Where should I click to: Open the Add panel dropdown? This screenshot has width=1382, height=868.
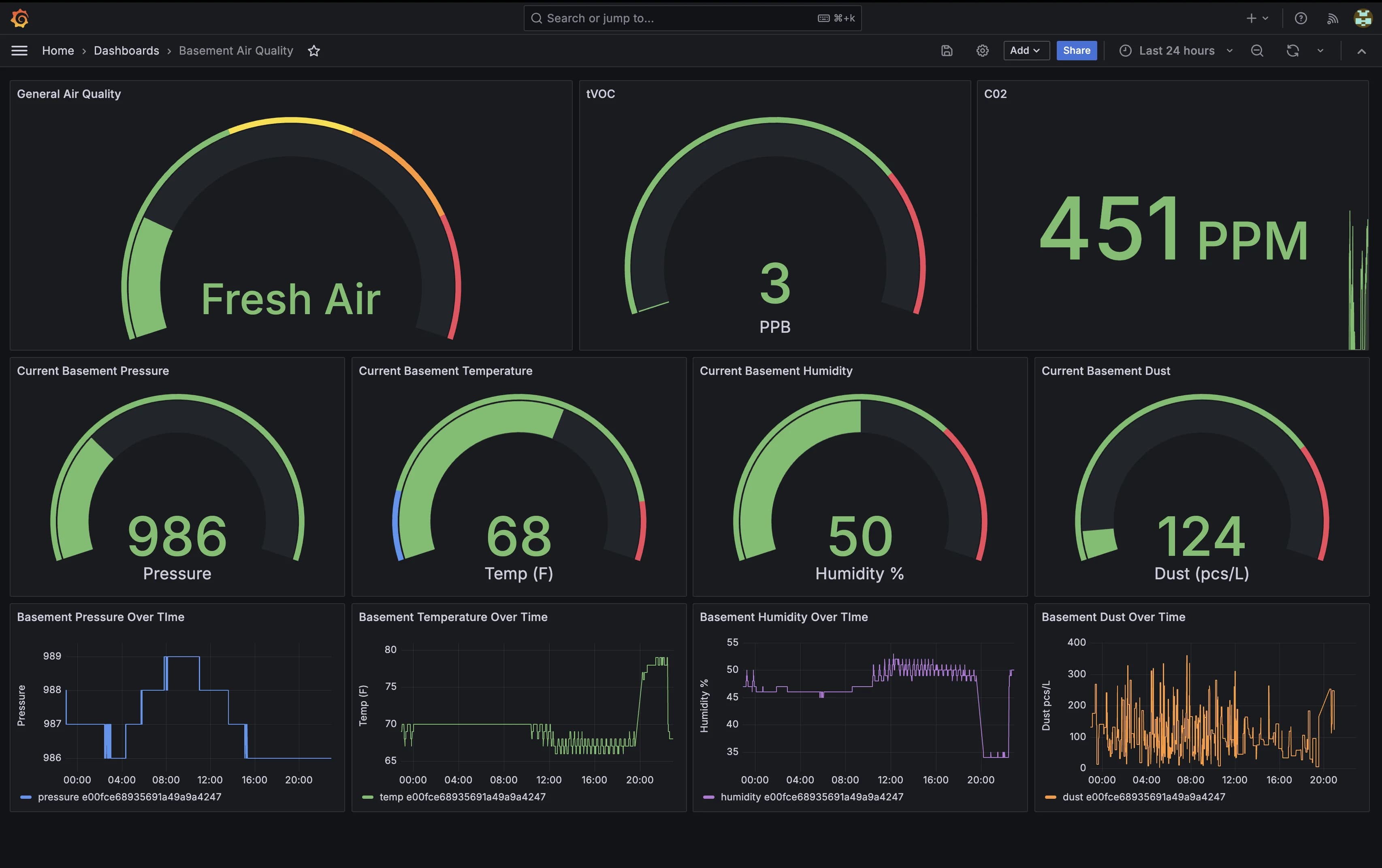[1026, 51]
